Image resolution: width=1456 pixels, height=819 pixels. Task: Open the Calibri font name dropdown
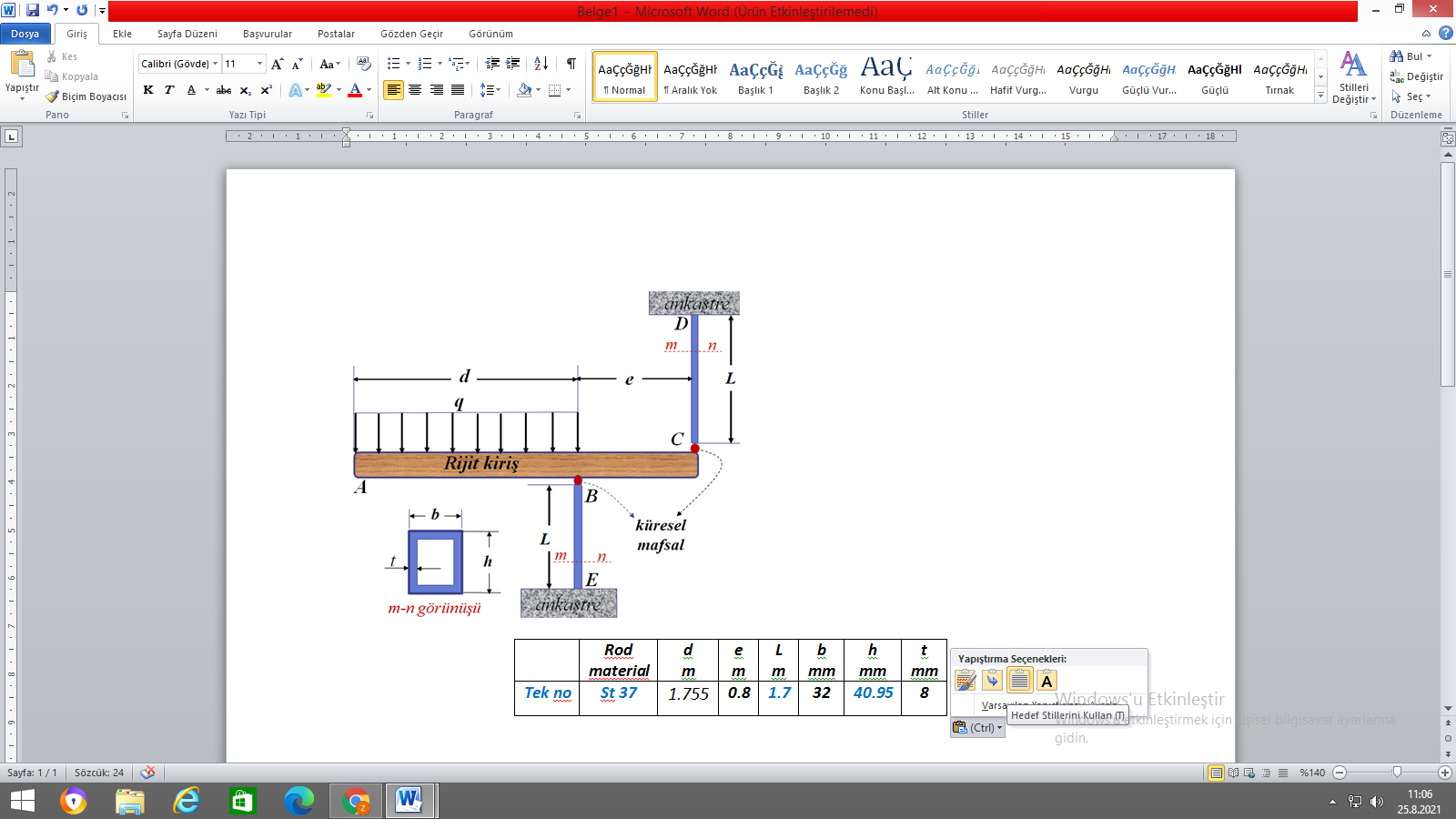pyautogui.click(x=216, y=64)
